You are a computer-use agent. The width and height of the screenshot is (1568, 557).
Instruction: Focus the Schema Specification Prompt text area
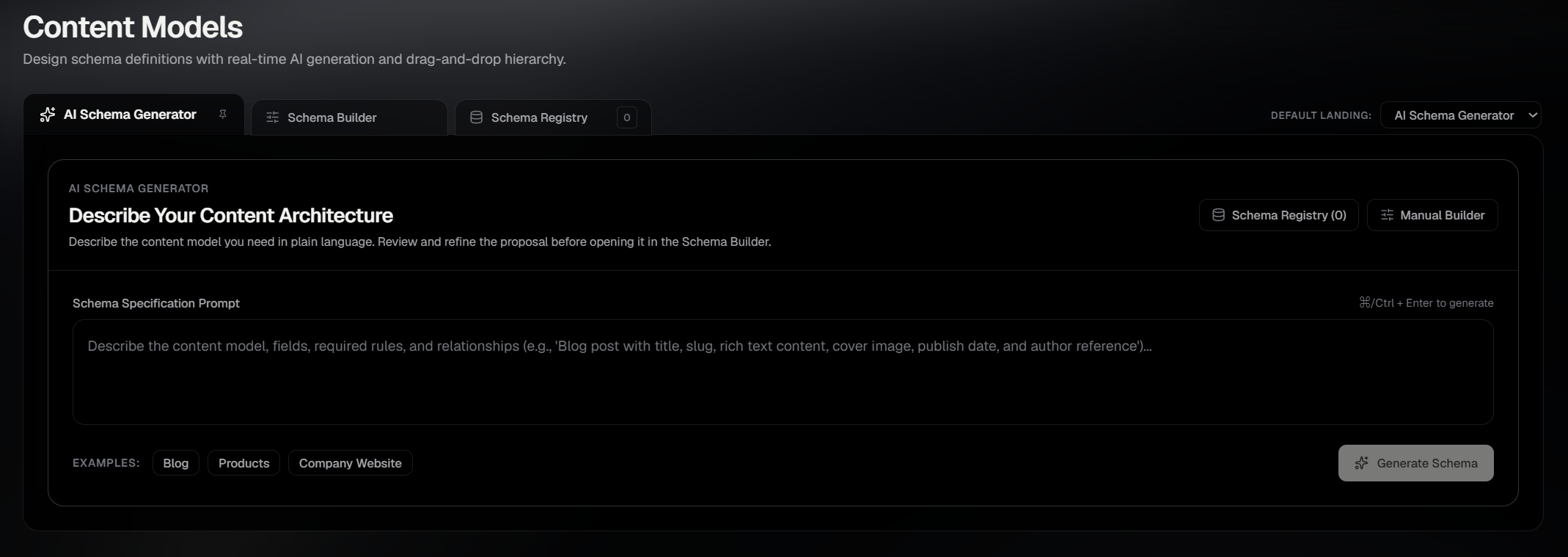[783, 372]
